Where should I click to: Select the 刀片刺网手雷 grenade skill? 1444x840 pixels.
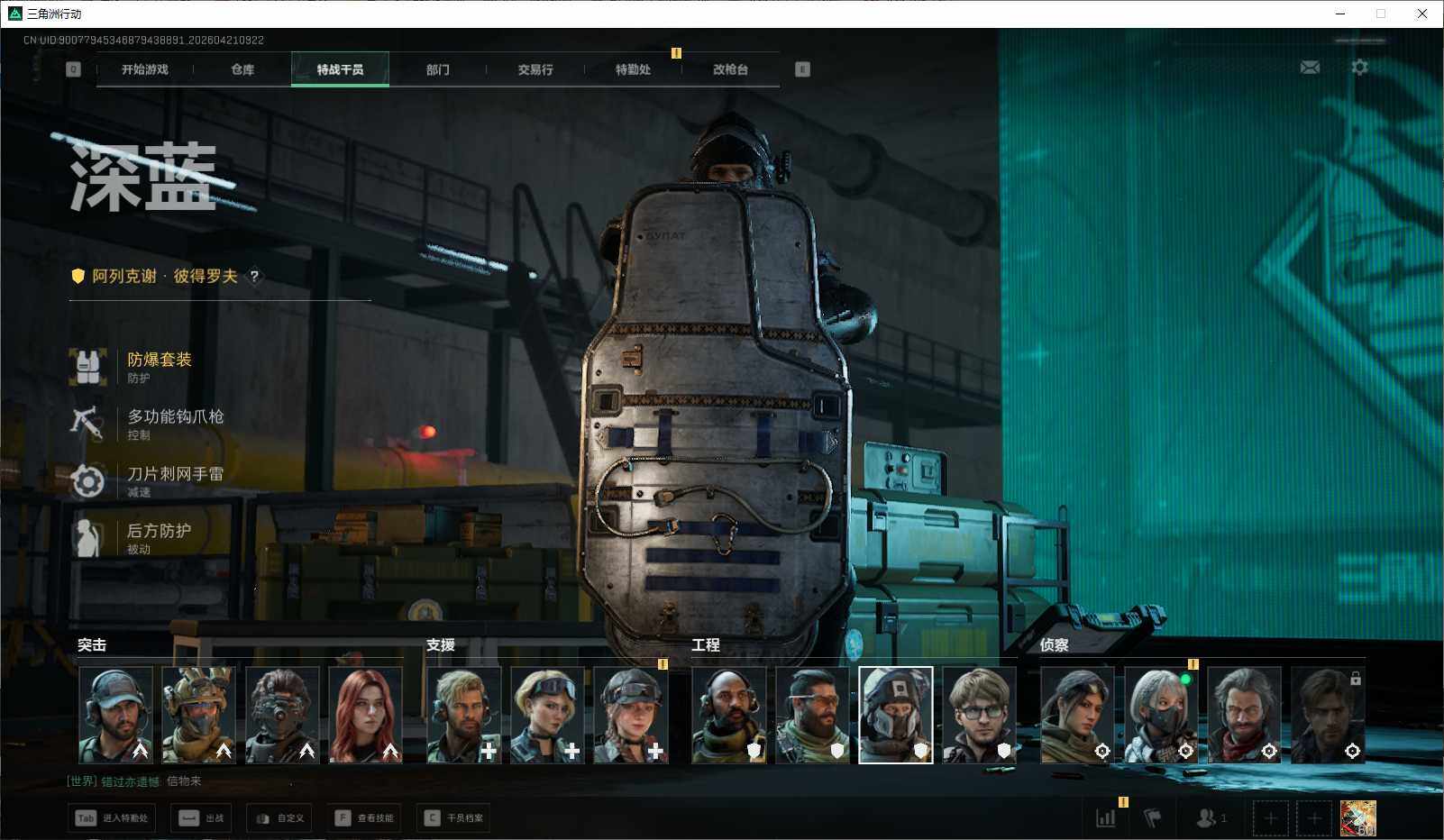(x=87, y=481)
